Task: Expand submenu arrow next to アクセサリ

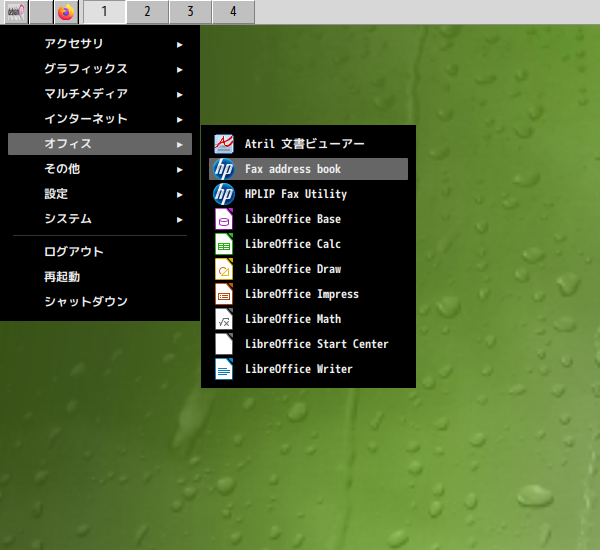Action: (179, 45)
